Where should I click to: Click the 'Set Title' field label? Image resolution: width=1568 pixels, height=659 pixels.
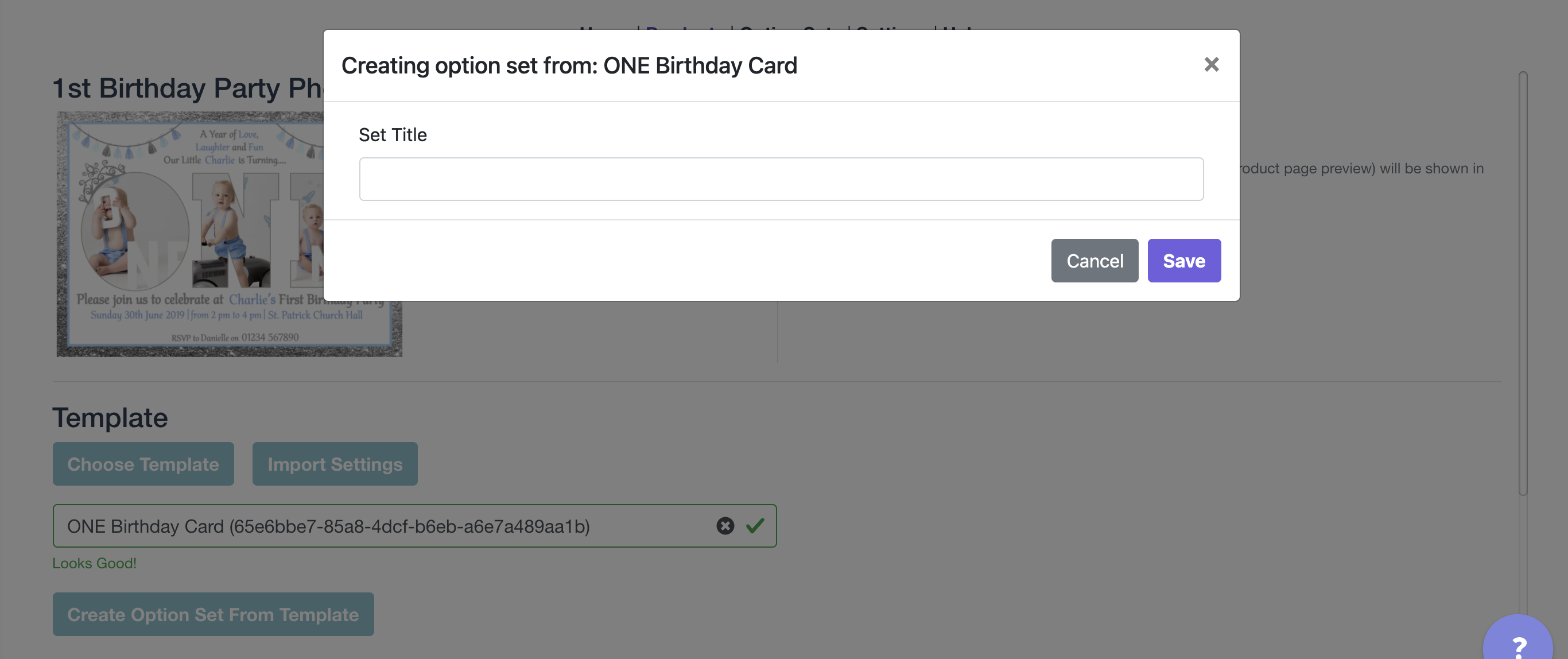point(393,135)
